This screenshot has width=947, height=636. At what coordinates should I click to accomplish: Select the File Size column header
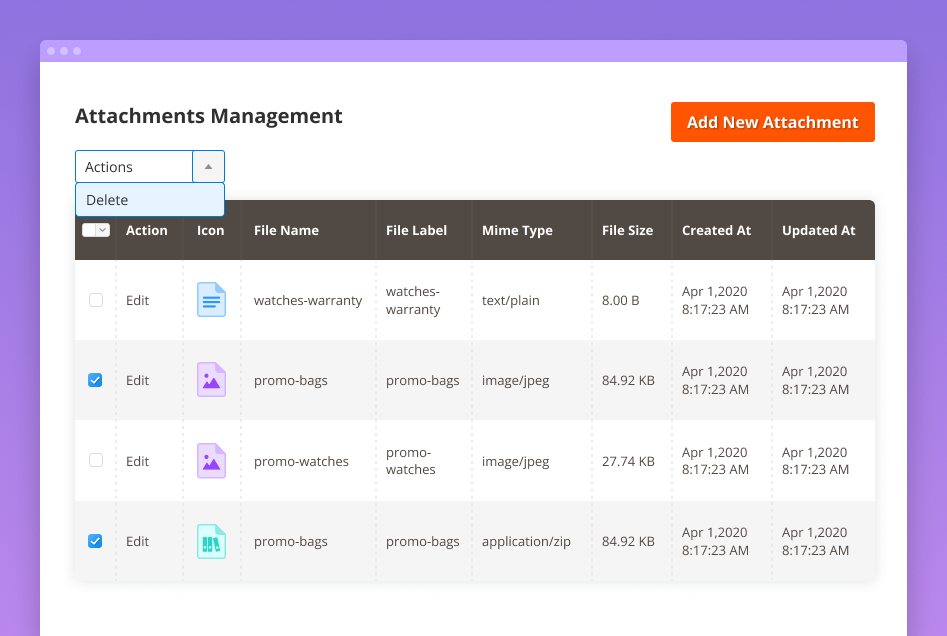(x=626, y=230)
